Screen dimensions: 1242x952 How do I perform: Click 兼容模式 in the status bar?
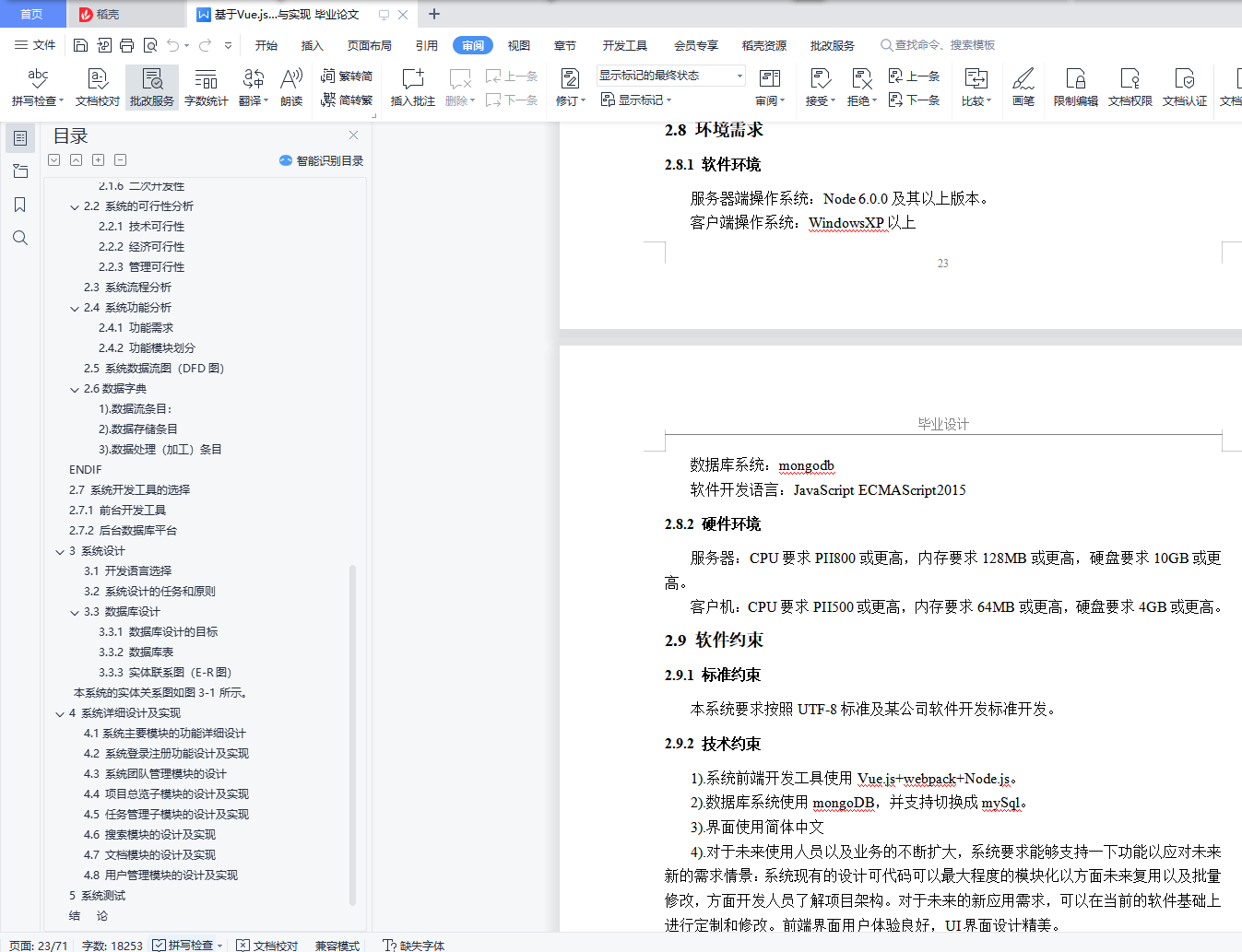pyautogui.click(x=337, y=945)
